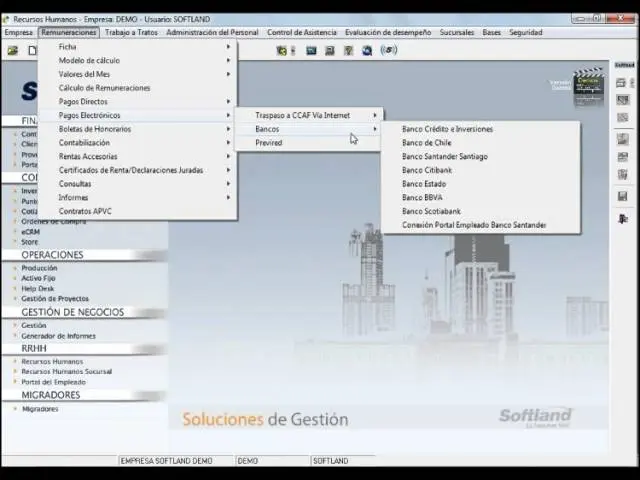Choose Banco Crédito e Inversiones
The width and height of the screenshot is (640, 480).
coord(480,129)
